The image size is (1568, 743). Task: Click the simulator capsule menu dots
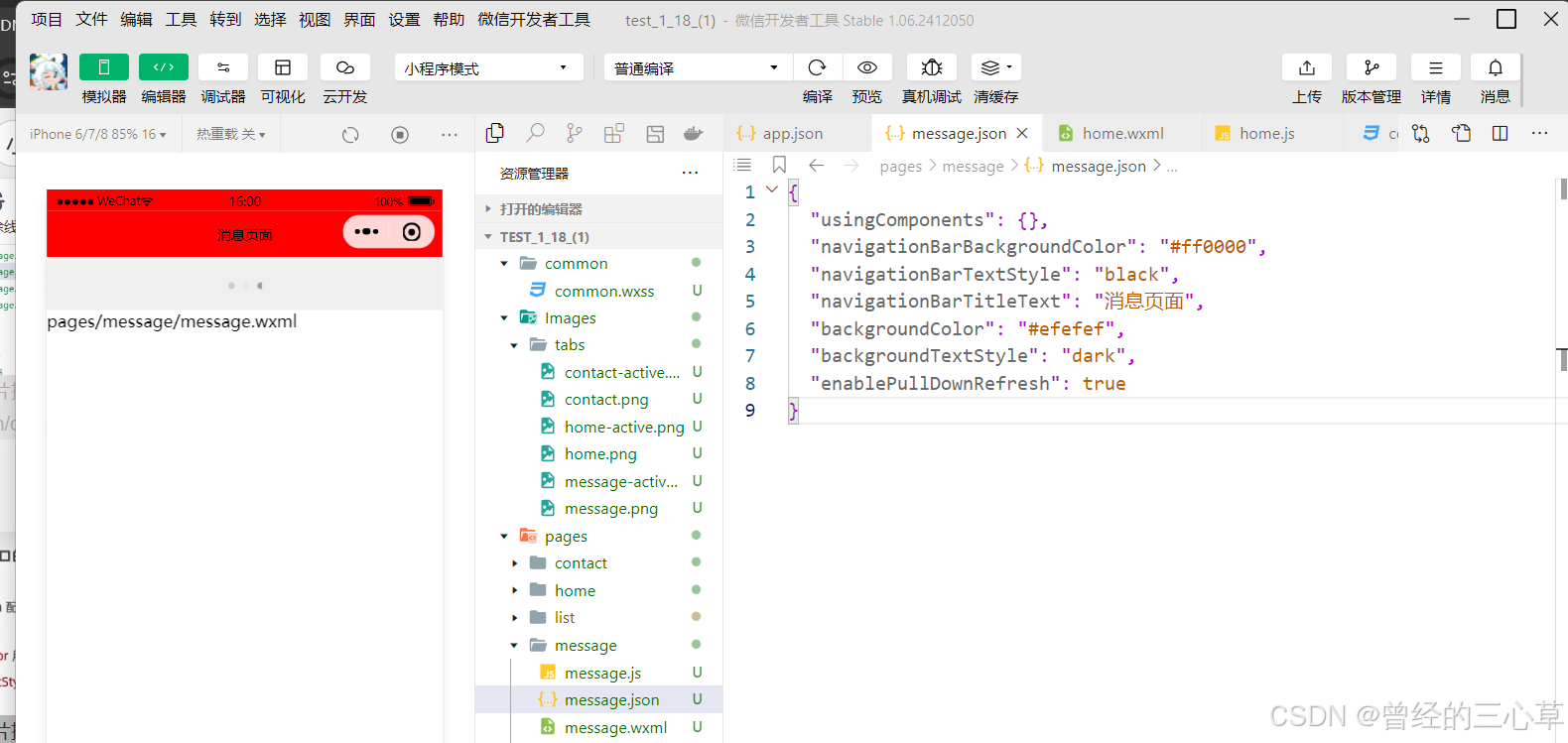tap(366, 232)
